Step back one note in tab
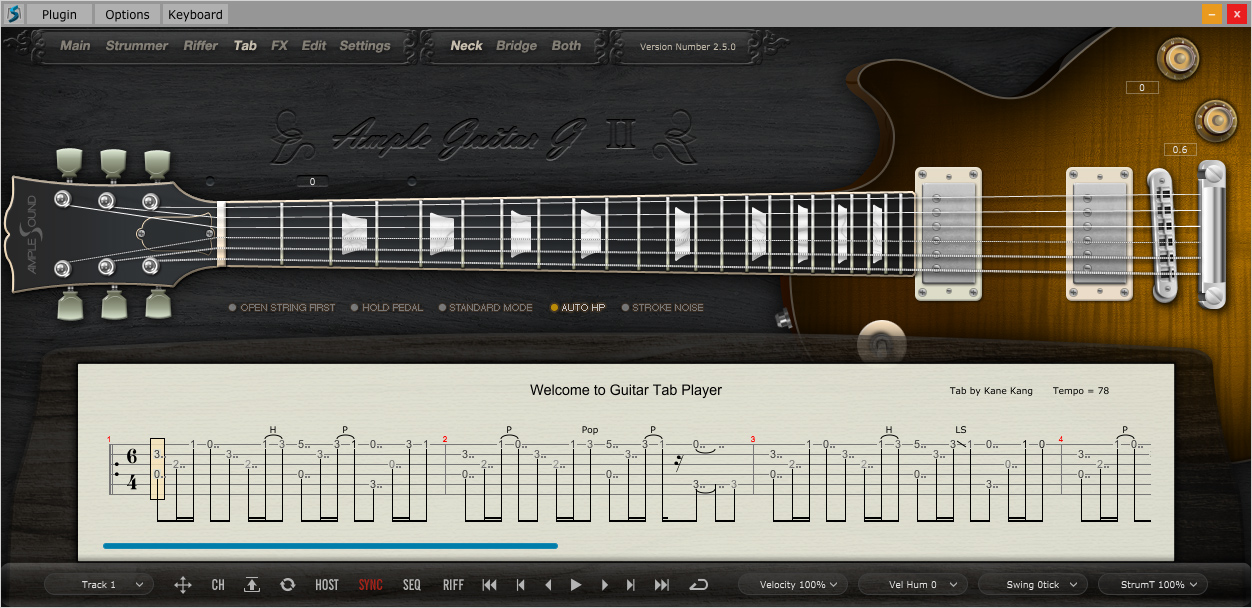 pos(548,585)
